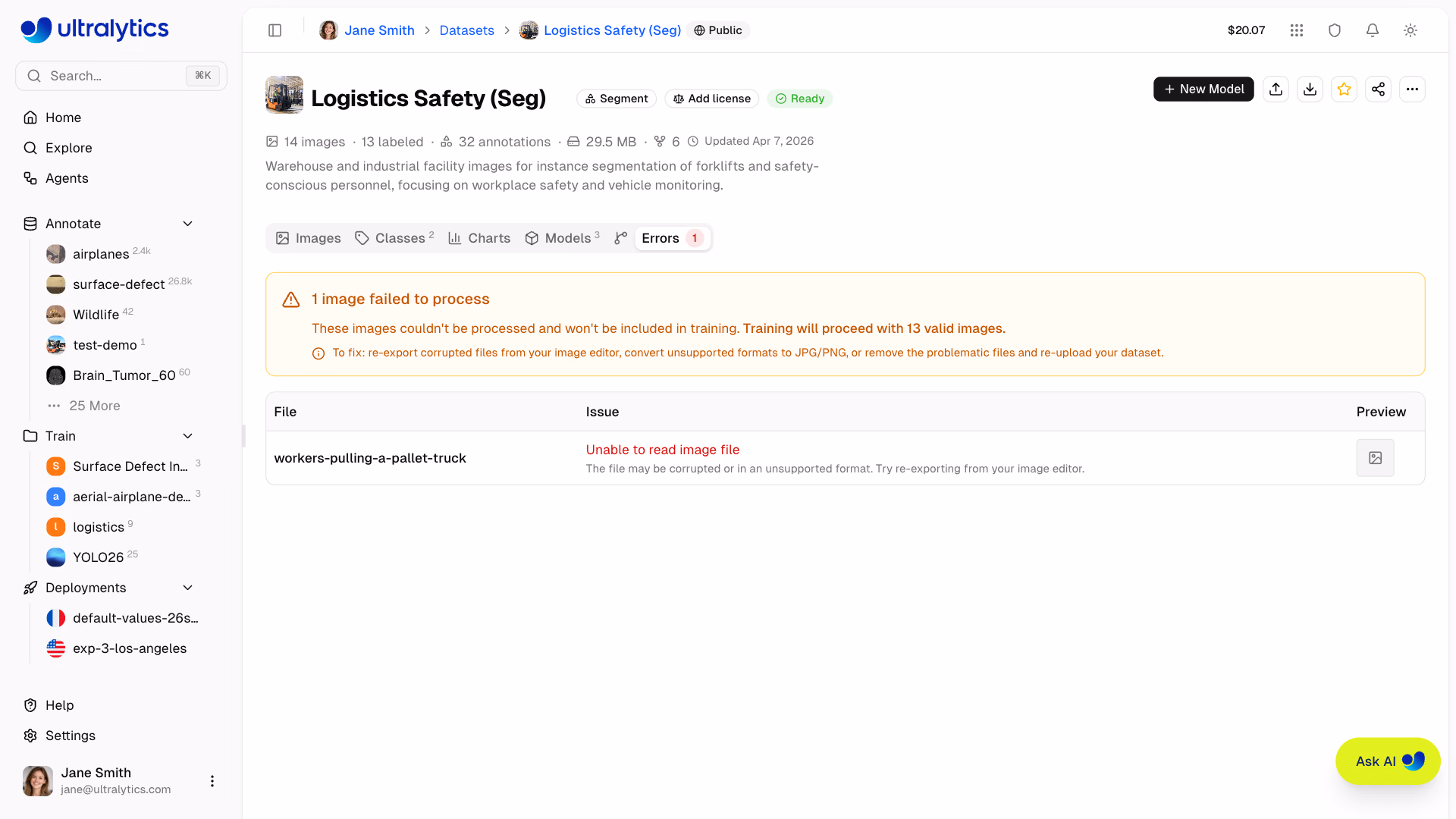Click the download dataset icon
This screenshot has width=1456, height=819.
[x=1310, y=89]
